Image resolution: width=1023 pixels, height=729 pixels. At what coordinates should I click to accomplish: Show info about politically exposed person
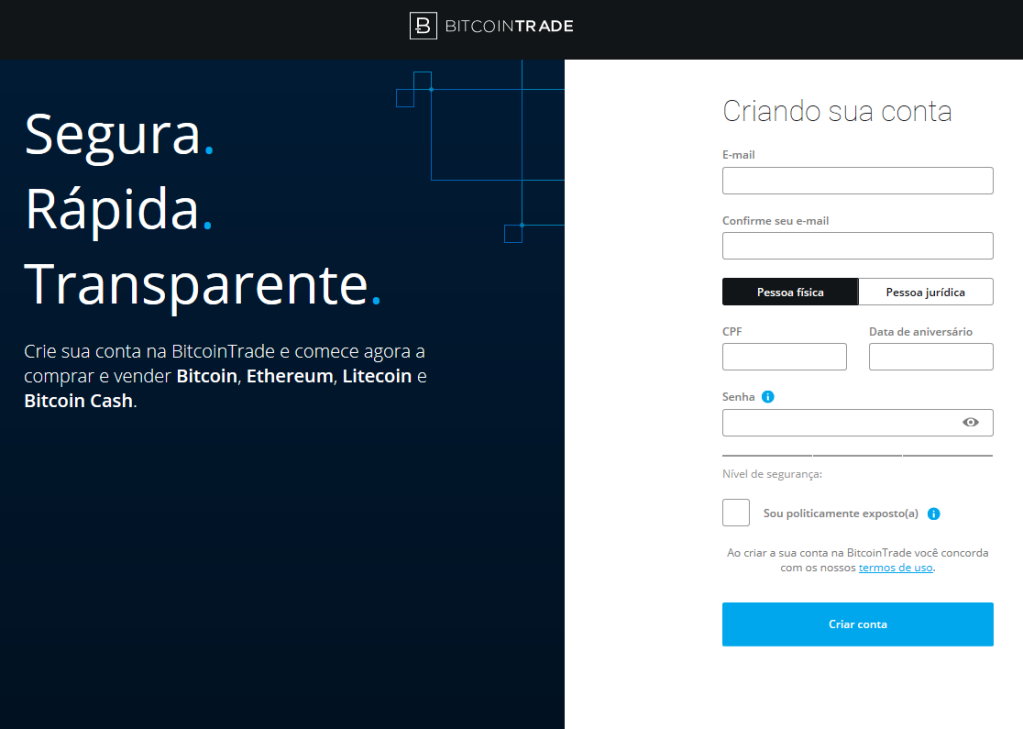click(934, 514)
